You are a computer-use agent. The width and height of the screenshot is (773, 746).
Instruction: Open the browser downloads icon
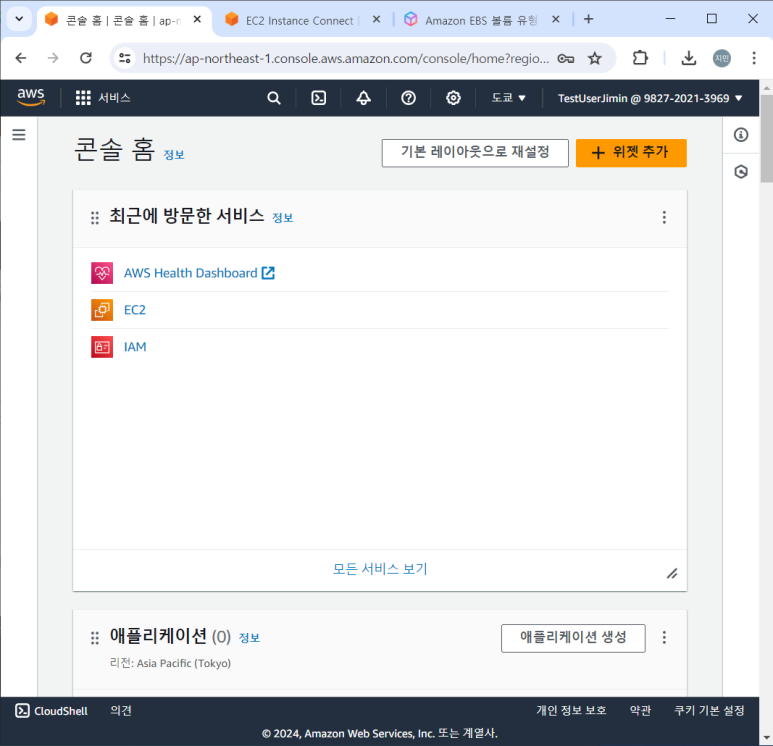(x=688, y=58)
